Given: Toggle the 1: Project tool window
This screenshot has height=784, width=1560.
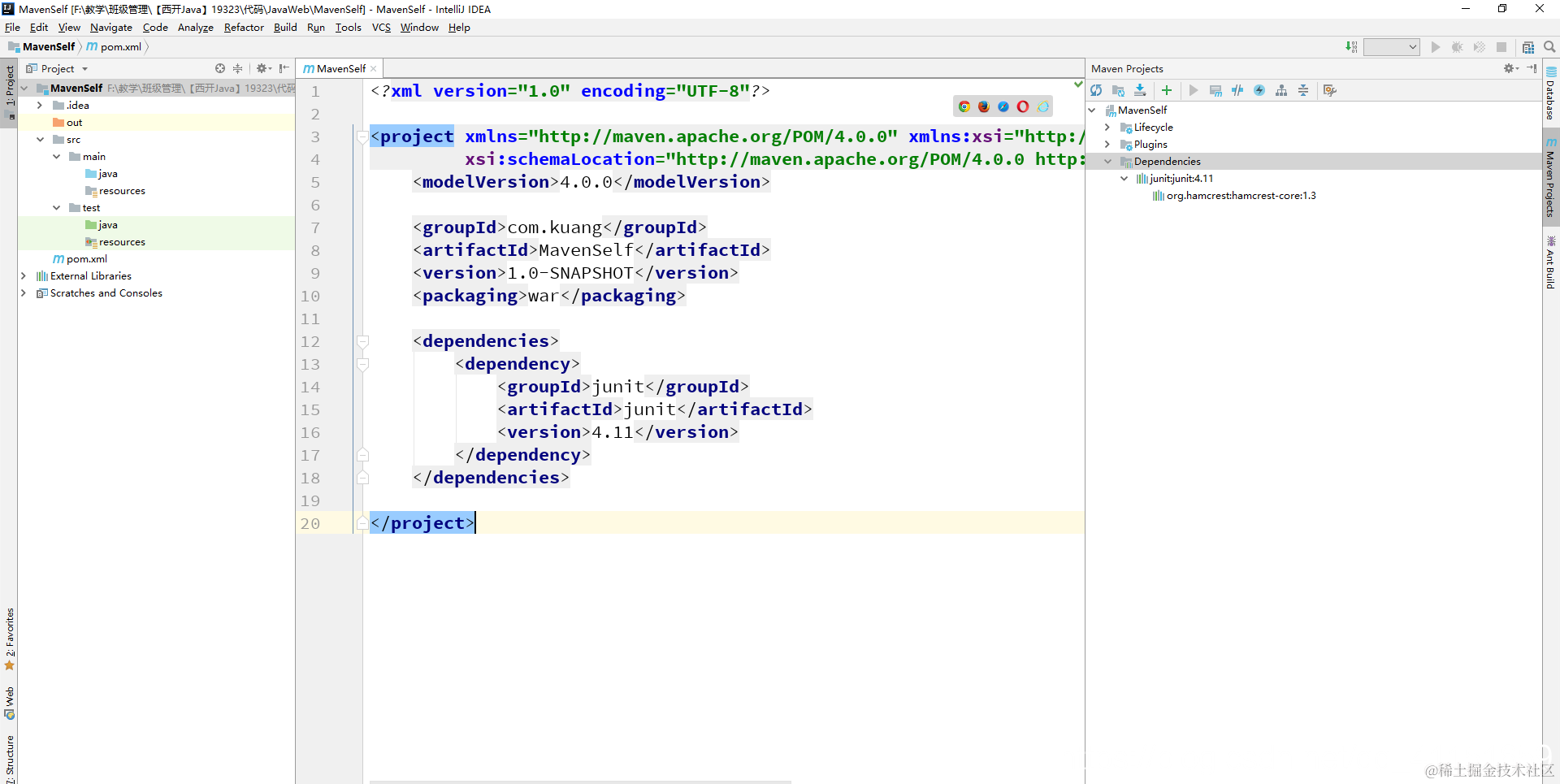Looking at the screenshot, I should [x=10, y=92].
